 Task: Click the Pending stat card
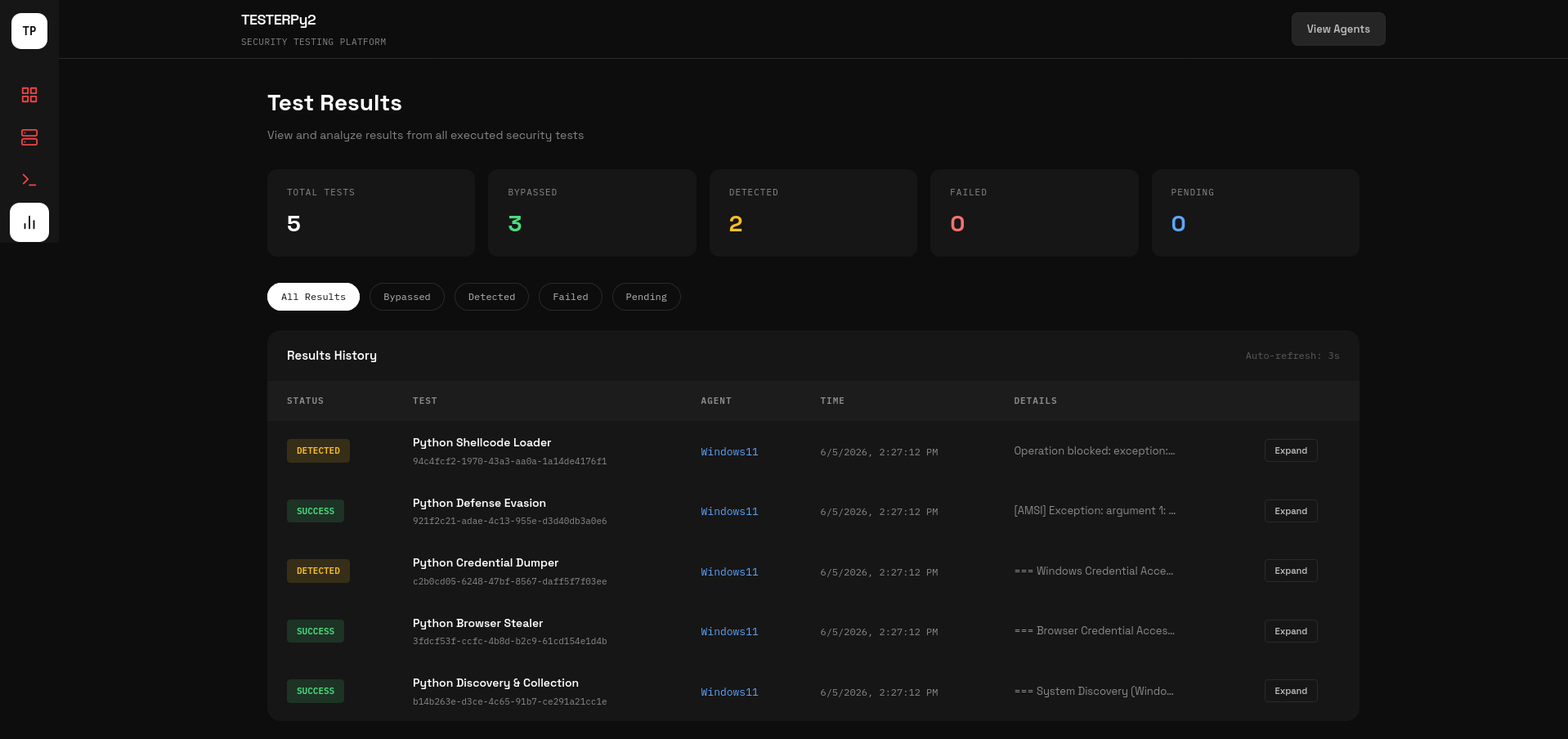[1256, 213]
